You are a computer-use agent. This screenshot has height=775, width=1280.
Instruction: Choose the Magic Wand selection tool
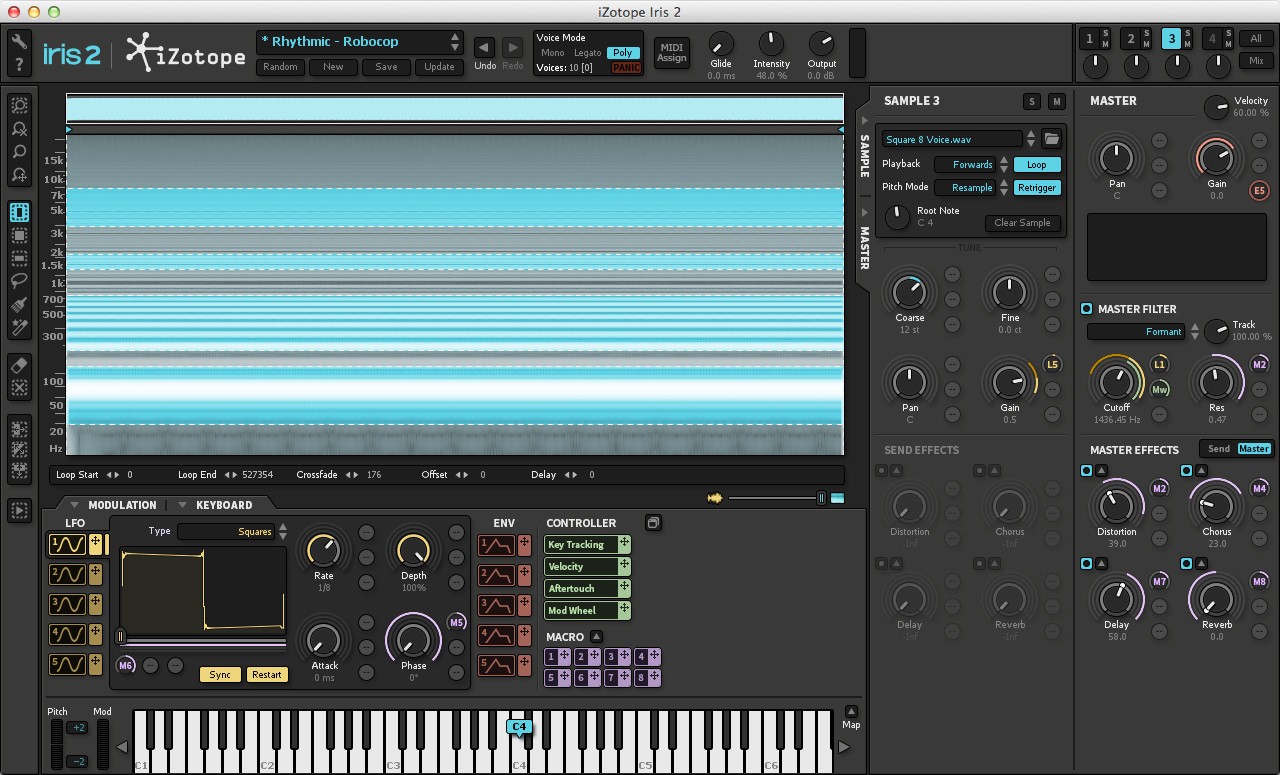[x=19, y=327]
